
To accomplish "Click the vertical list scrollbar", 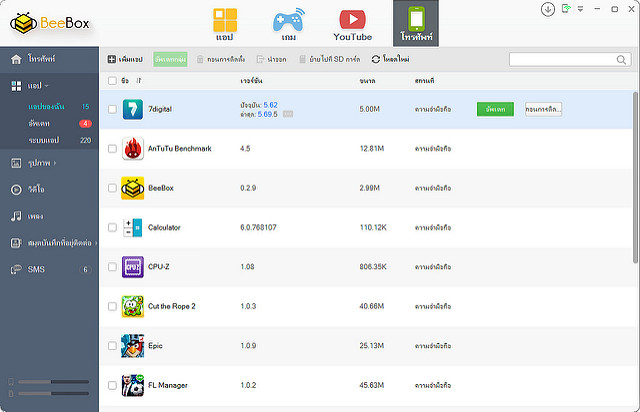I will coord(635,178).
